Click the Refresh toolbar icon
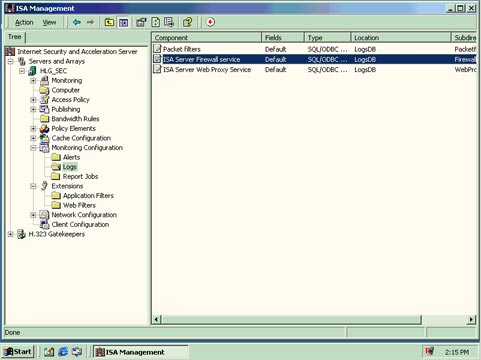Viewport: 481px width, 360px height. 156,22
